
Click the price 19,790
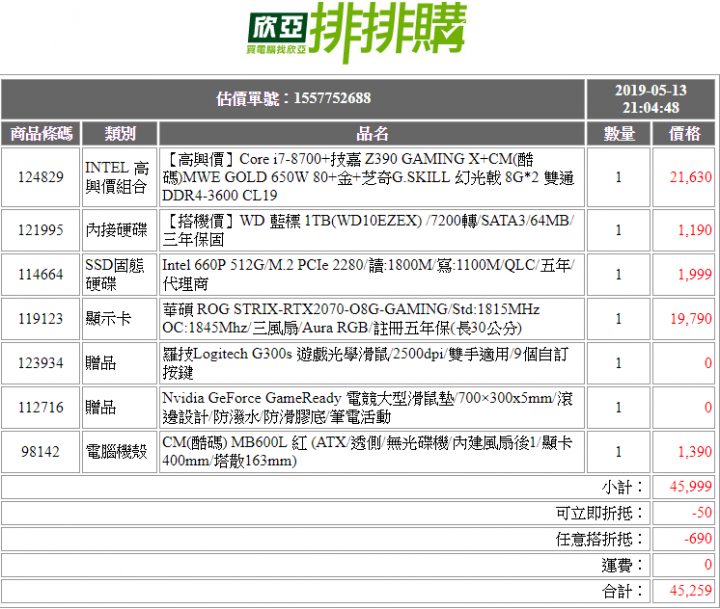pyautogui.click(x=691, y=318)
